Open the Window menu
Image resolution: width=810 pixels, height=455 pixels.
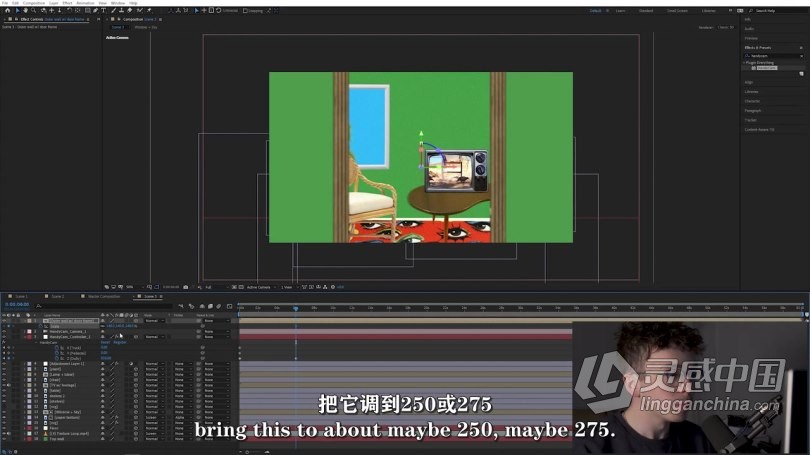tap(118, 3)
